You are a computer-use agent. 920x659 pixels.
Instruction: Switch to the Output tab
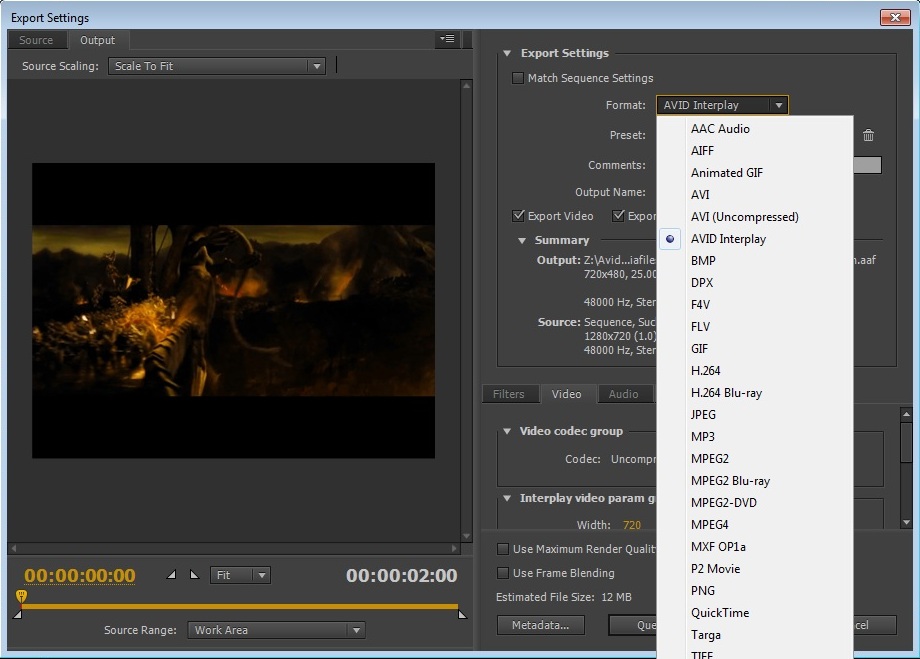tap(97, 40)
